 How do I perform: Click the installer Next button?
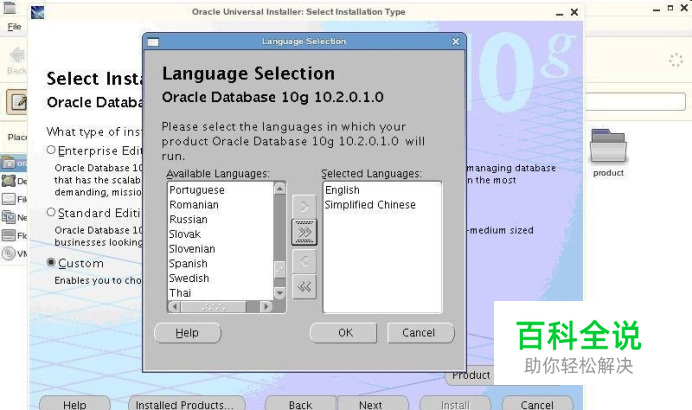pos(372,403)
